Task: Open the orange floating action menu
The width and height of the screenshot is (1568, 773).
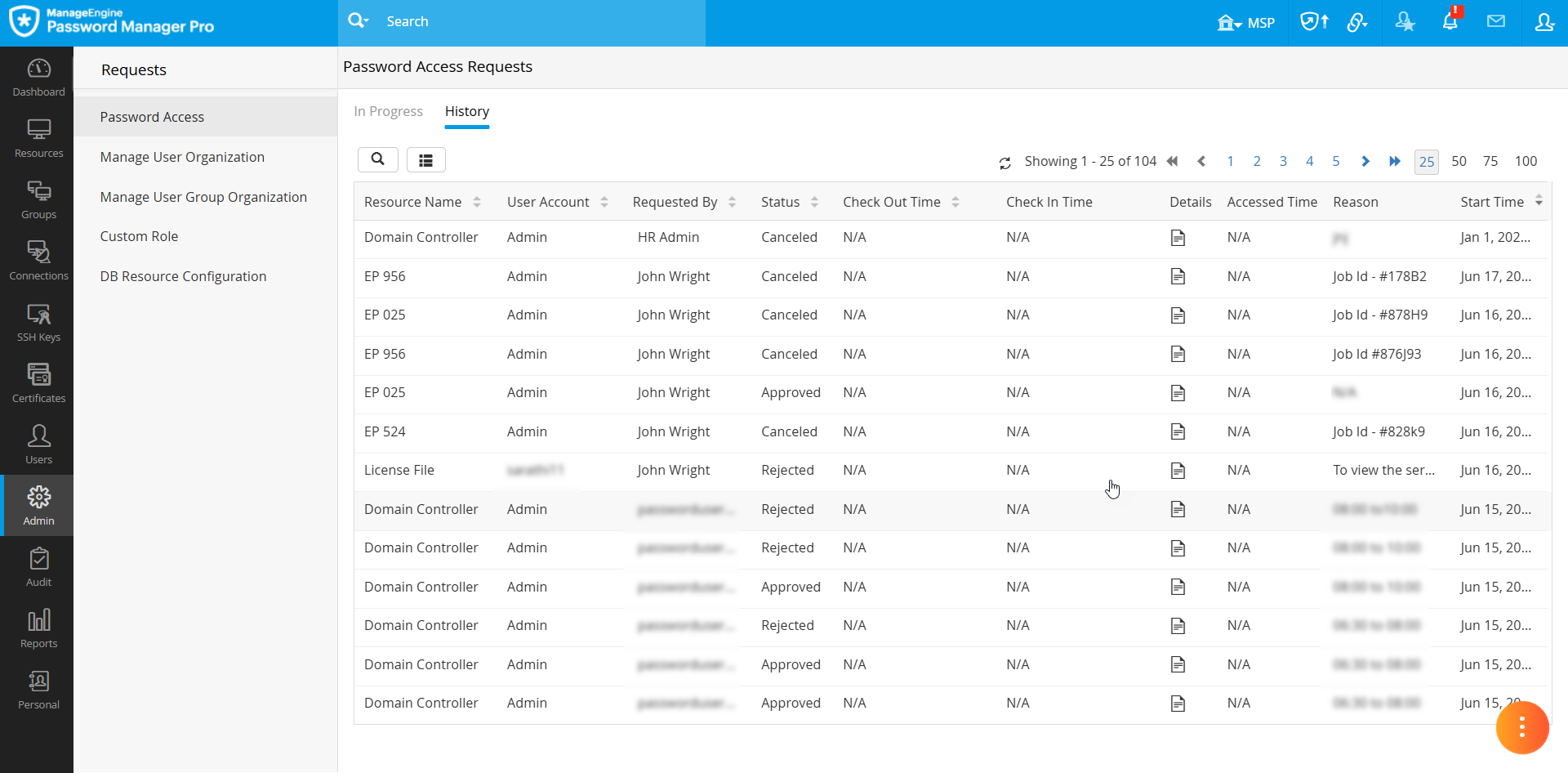Action: [x=1522, y=727]
